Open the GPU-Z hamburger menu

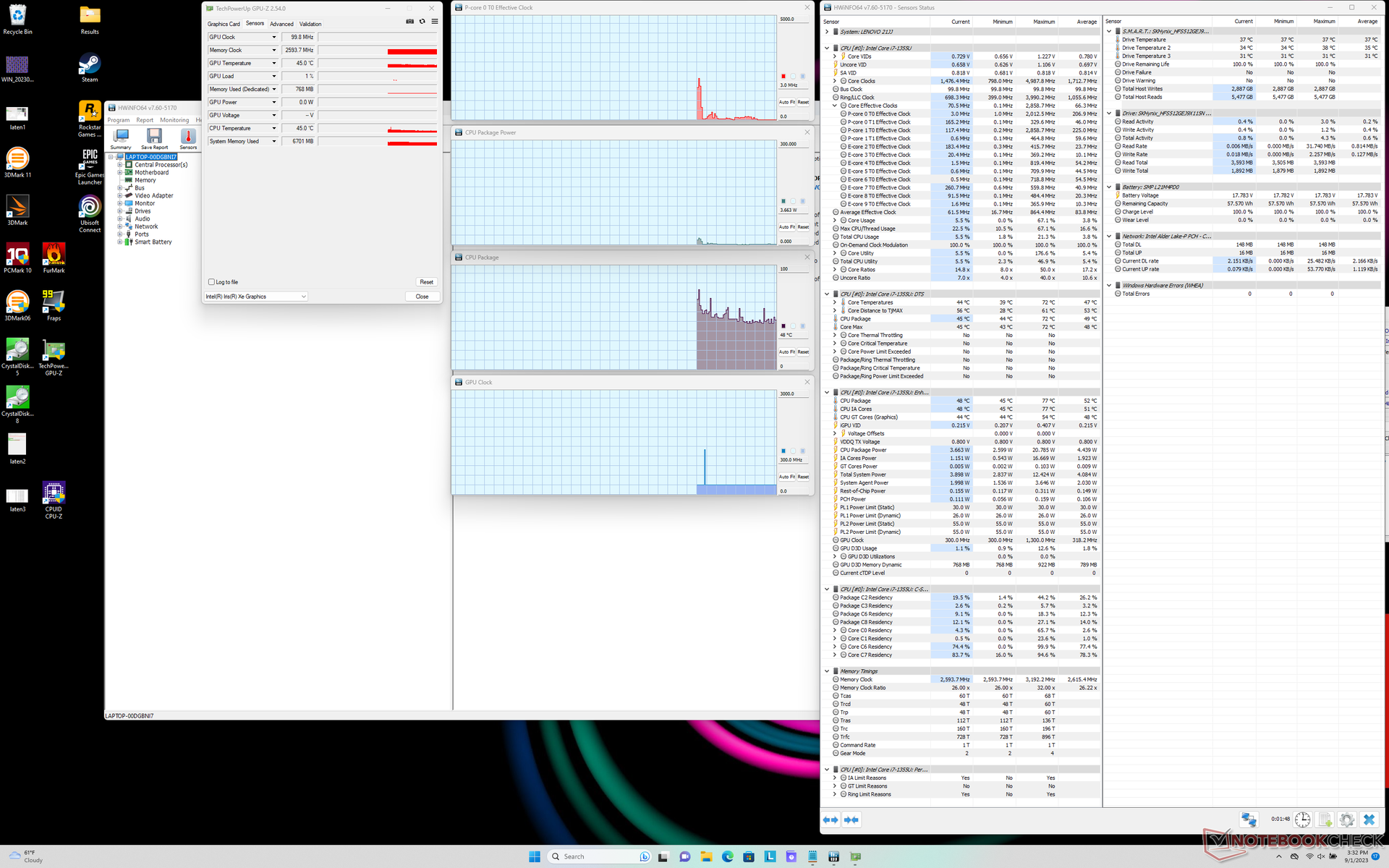[x=435, y=22]
